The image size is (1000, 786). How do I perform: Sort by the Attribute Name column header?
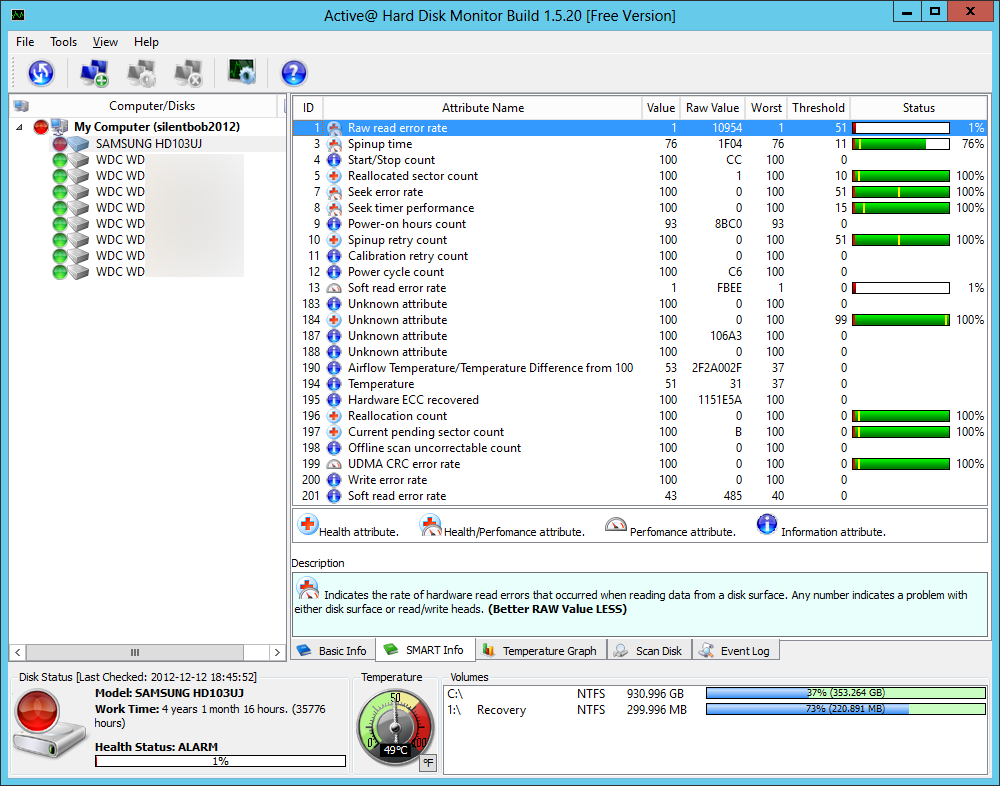tap(483, 108)
